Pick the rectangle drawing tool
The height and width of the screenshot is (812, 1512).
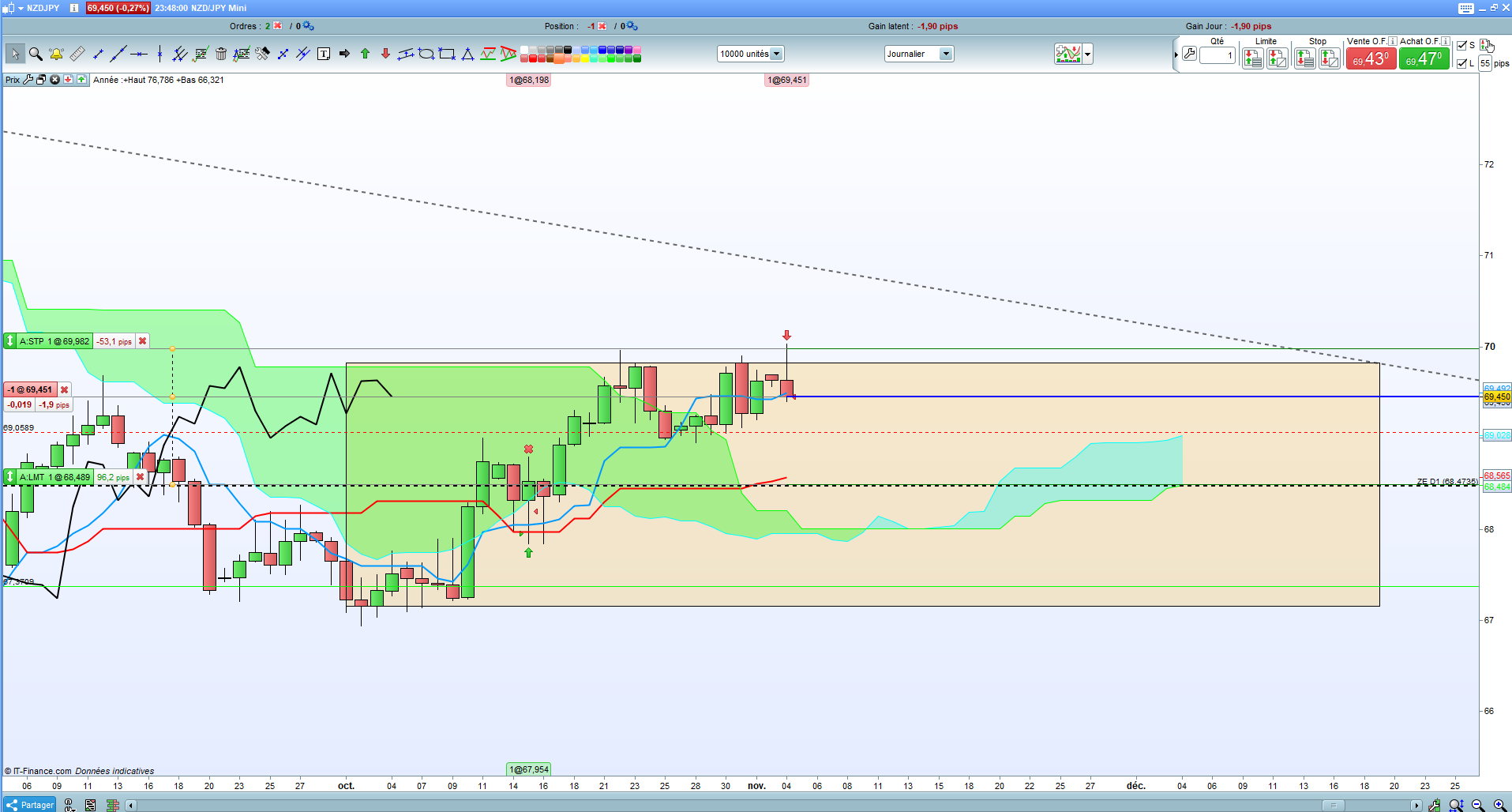(447, 54)
